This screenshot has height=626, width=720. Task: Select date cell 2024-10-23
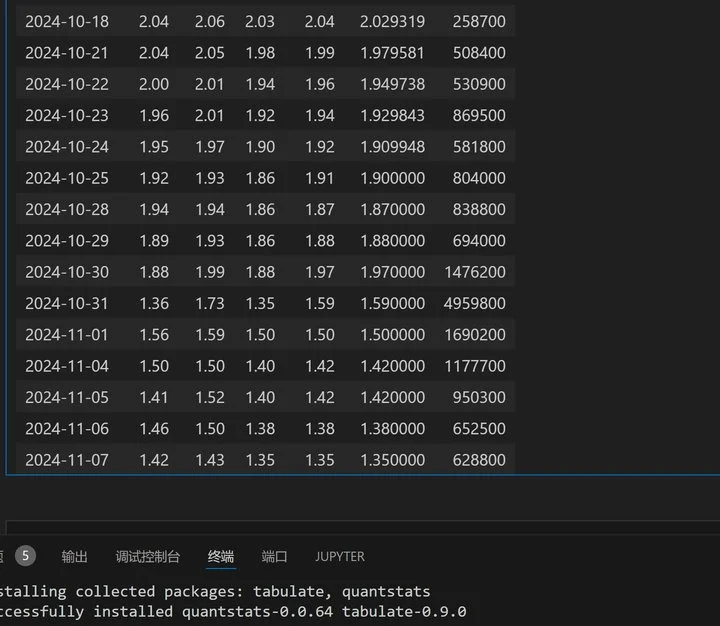[67, 115]
